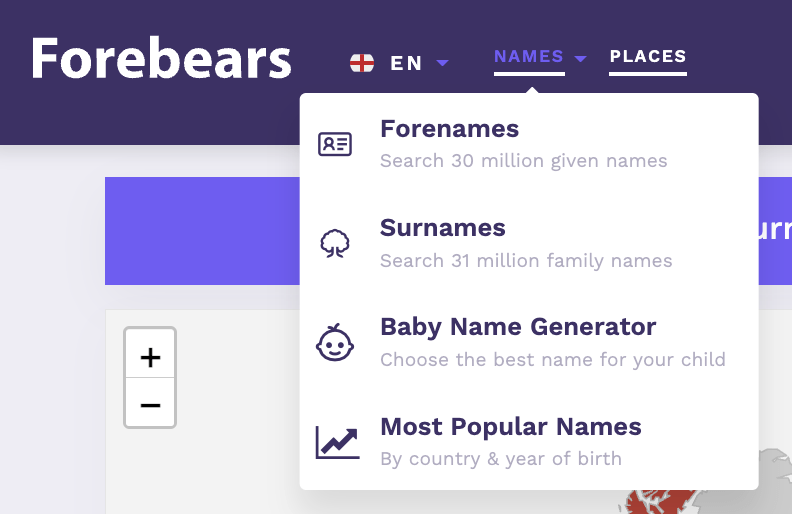Click the Surnames tree icon
Screen dimensions: 792x514
click(x=334, y=244)
